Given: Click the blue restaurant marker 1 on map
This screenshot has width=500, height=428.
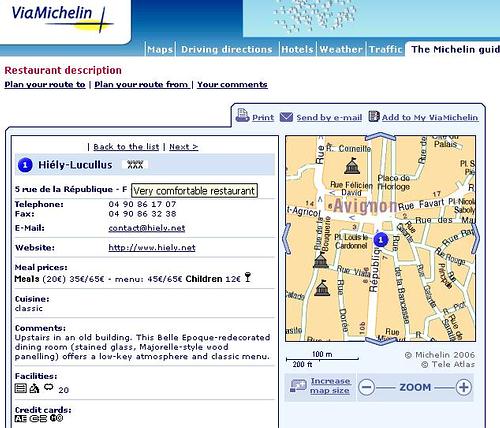Looking at the screenshot, I should coord(381,239).
